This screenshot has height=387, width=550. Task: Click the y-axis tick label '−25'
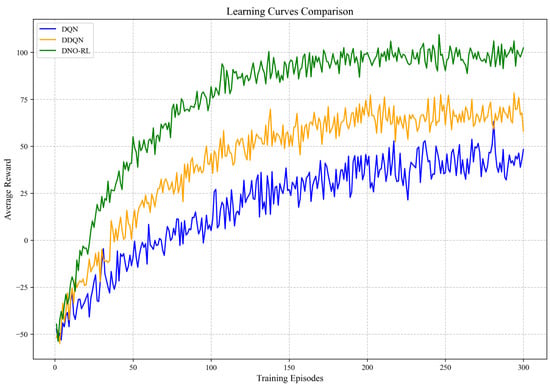(x=23, y=288)
